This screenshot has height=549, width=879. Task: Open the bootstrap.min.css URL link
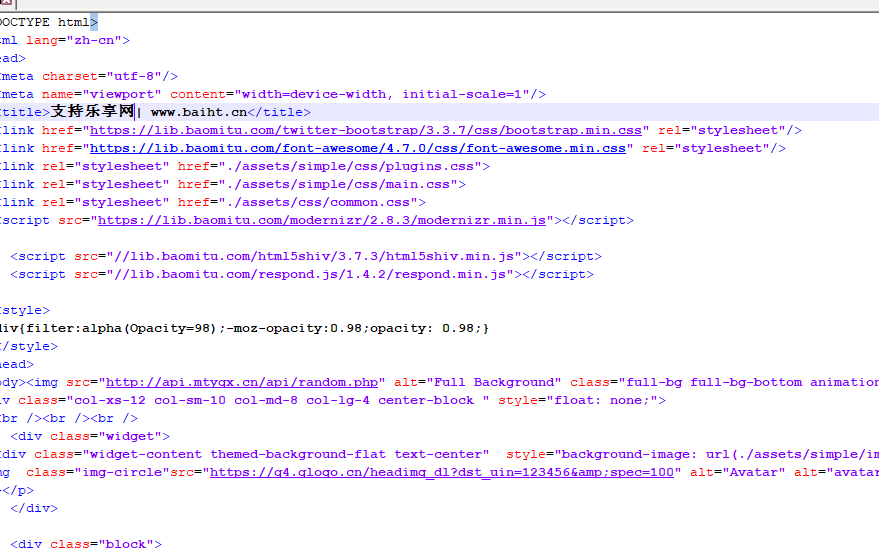[x=366, y=130]
